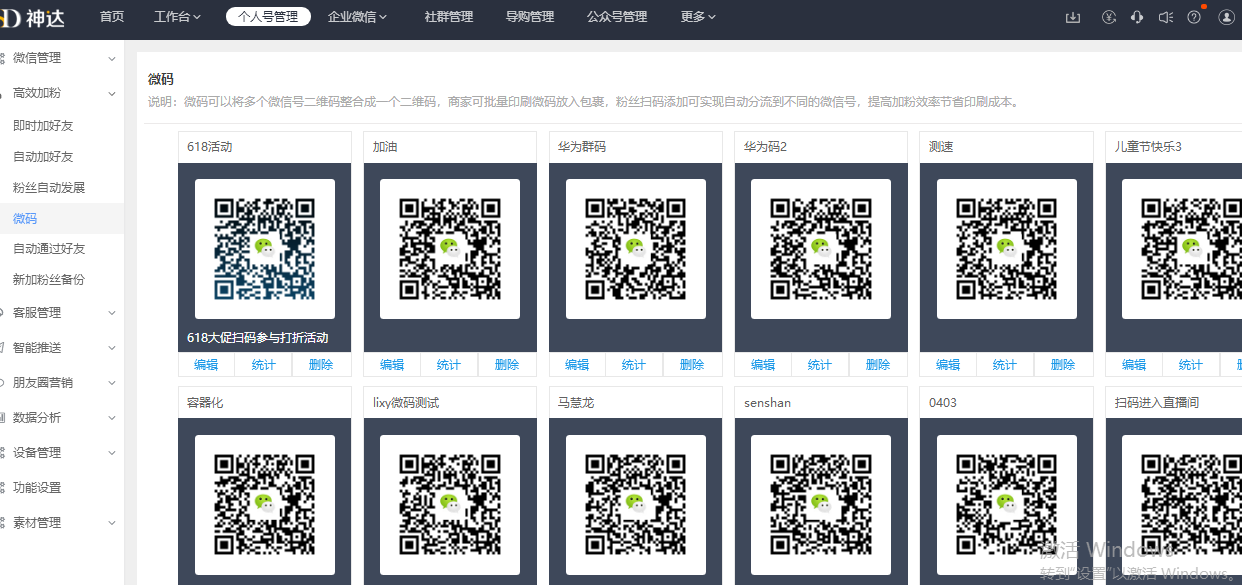Open the 更多 dropdown menu

[698, 17]
